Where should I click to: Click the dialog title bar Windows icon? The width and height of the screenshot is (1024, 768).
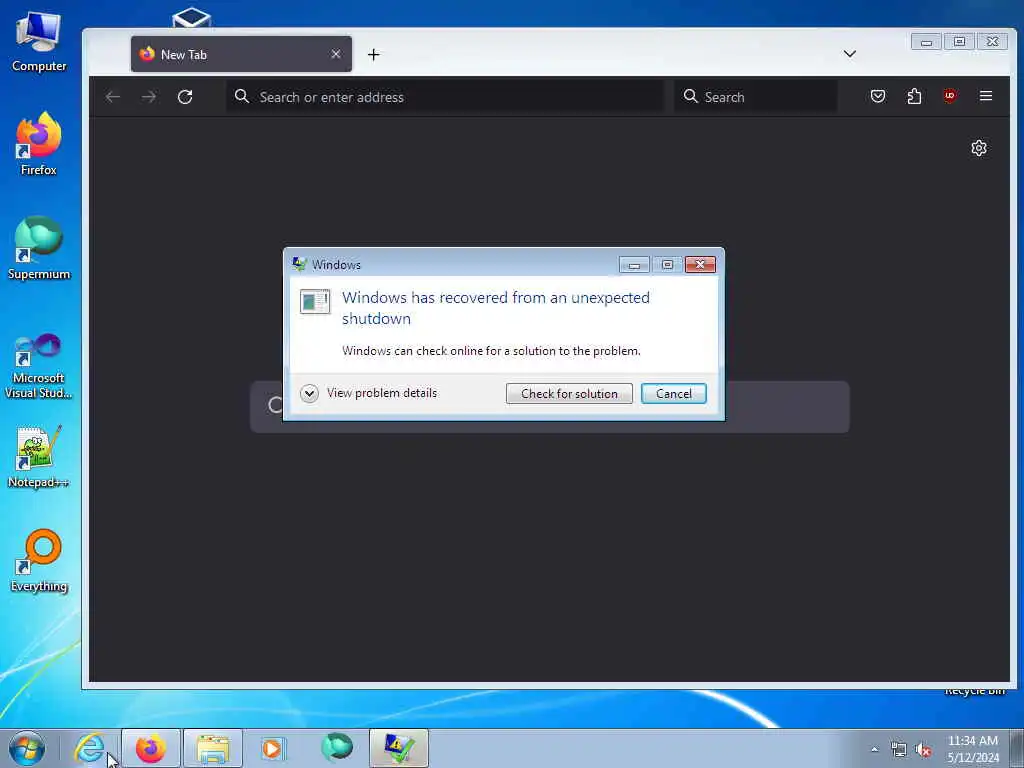tap(299, 264)
